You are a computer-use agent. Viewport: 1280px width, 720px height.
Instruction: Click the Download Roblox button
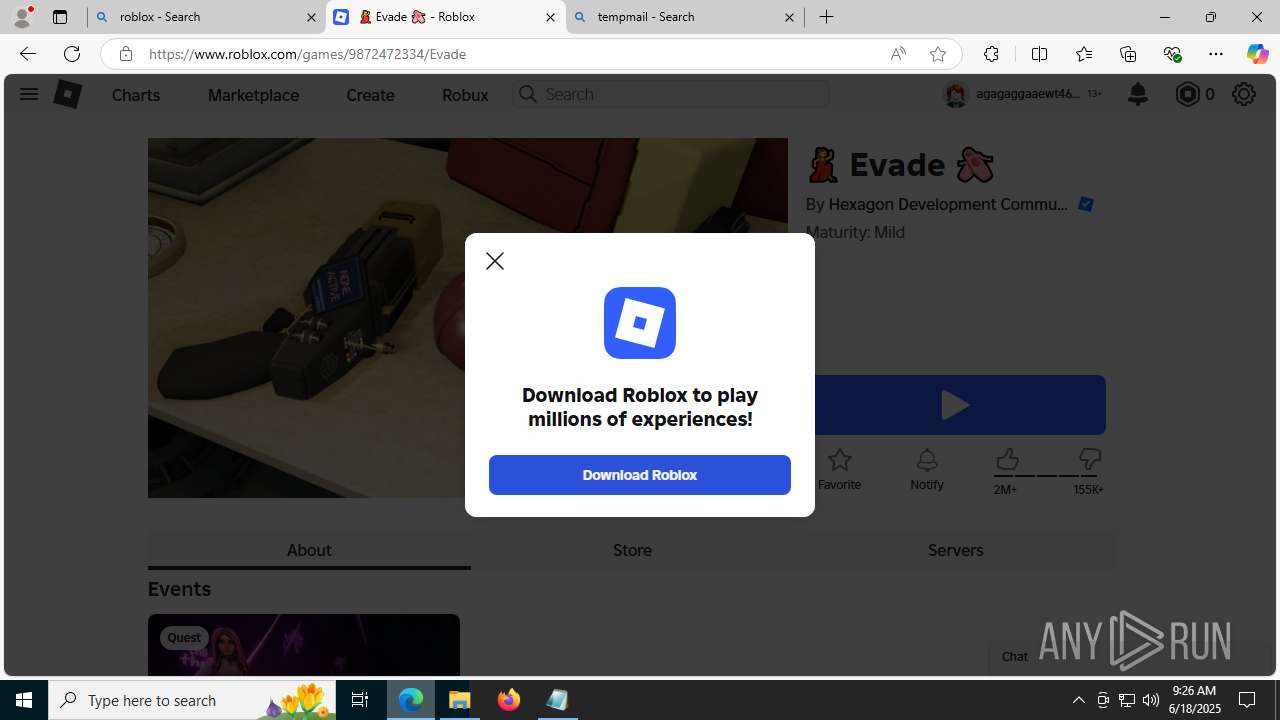640,475
